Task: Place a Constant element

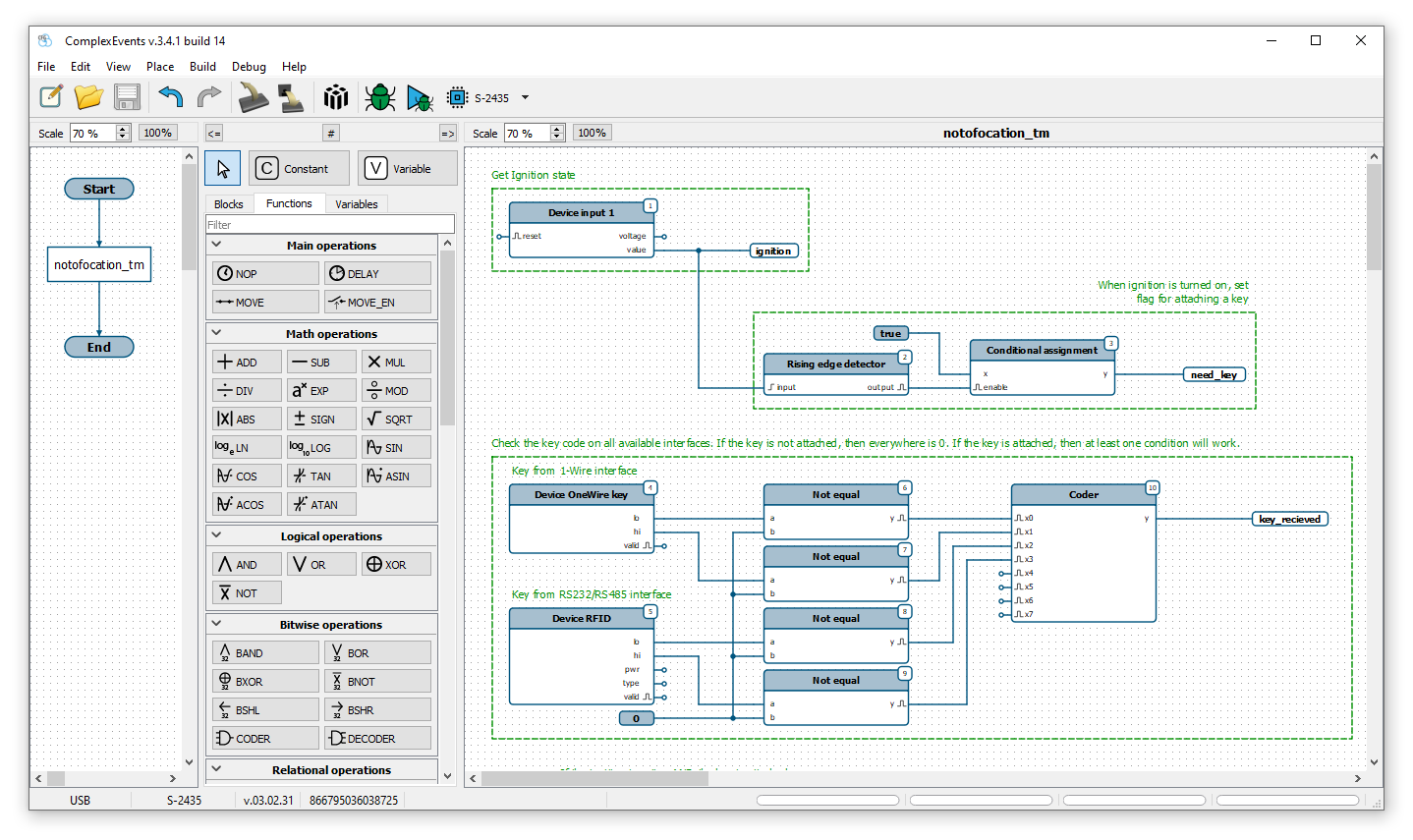Action: pyautogui.click(x=299, y=168)
